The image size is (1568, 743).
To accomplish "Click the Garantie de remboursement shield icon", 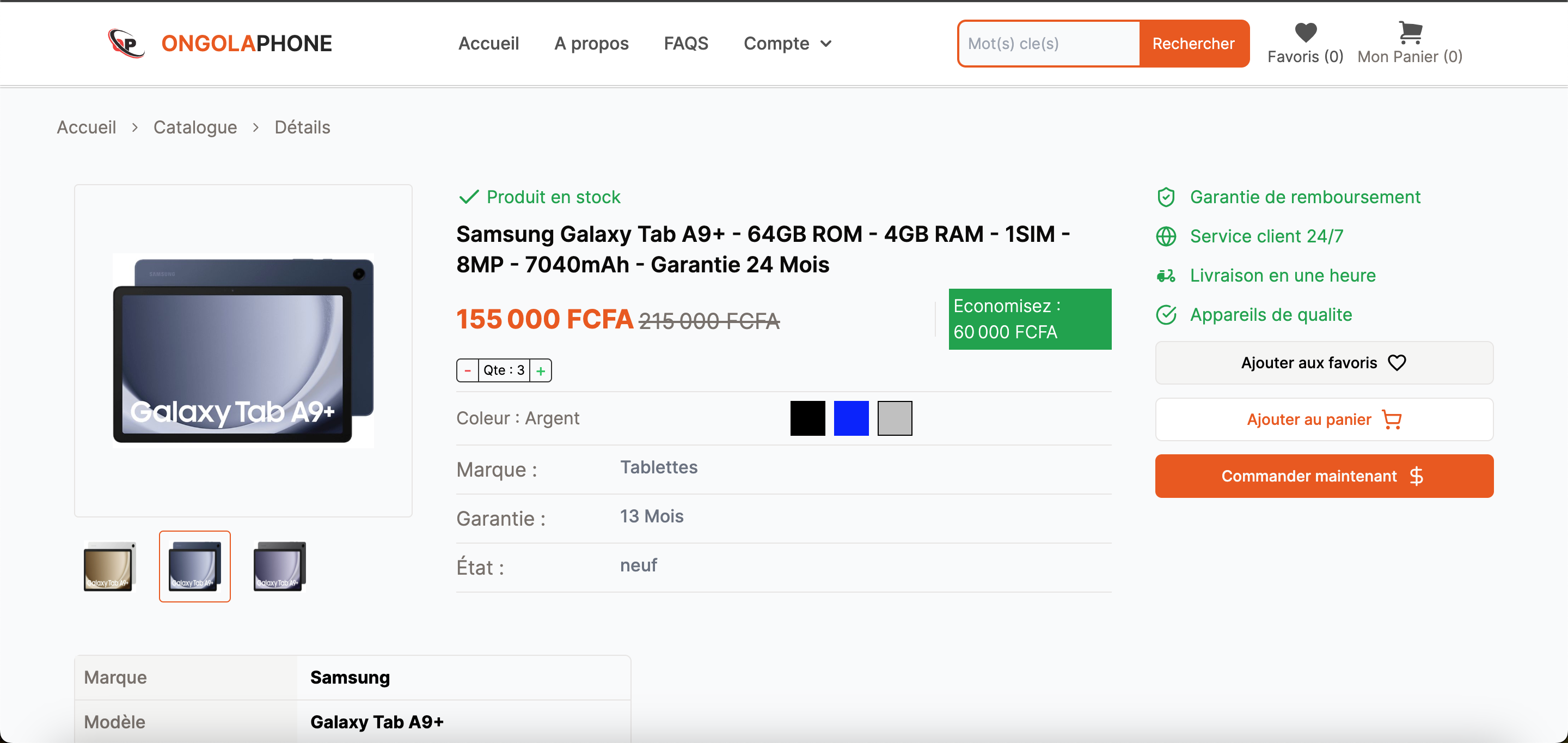I will 1166,197.
